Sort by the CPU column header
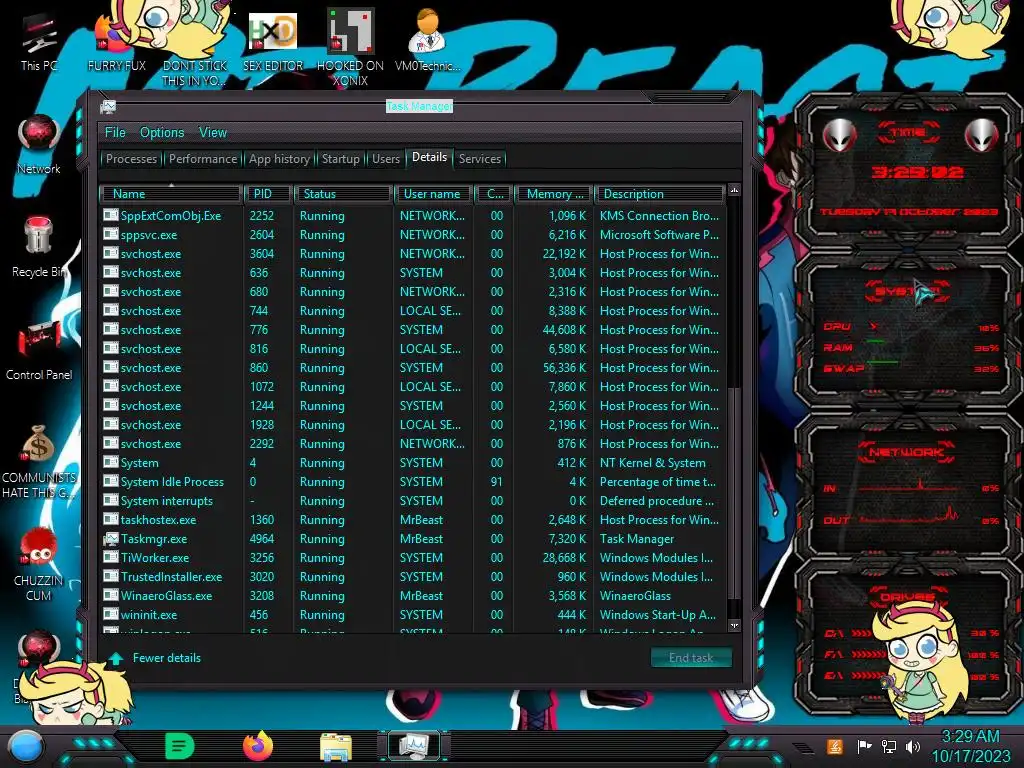1024x768 pixels. [494, 194]
